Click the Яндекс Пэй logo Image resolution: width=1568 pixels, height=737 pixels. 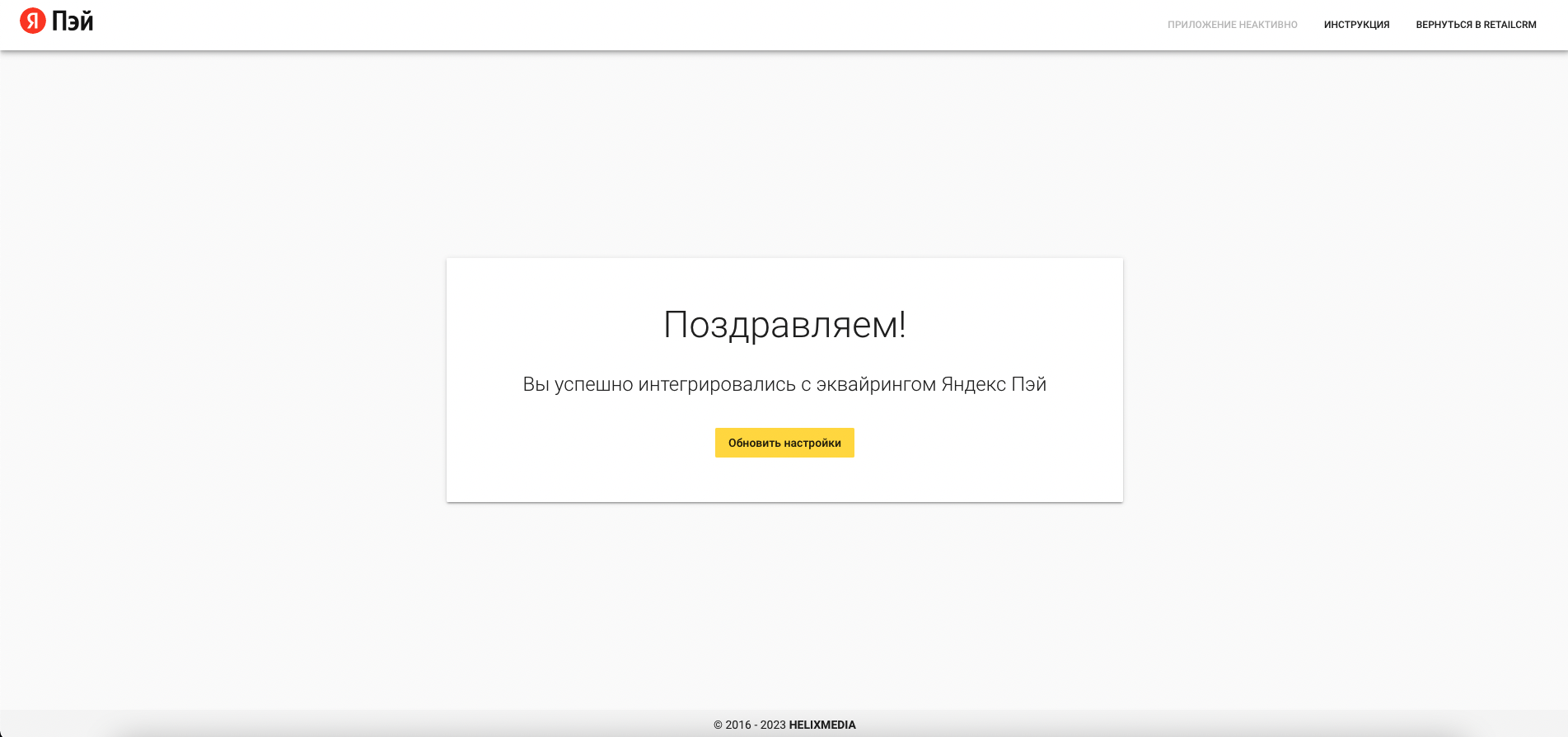pos(56,21)
